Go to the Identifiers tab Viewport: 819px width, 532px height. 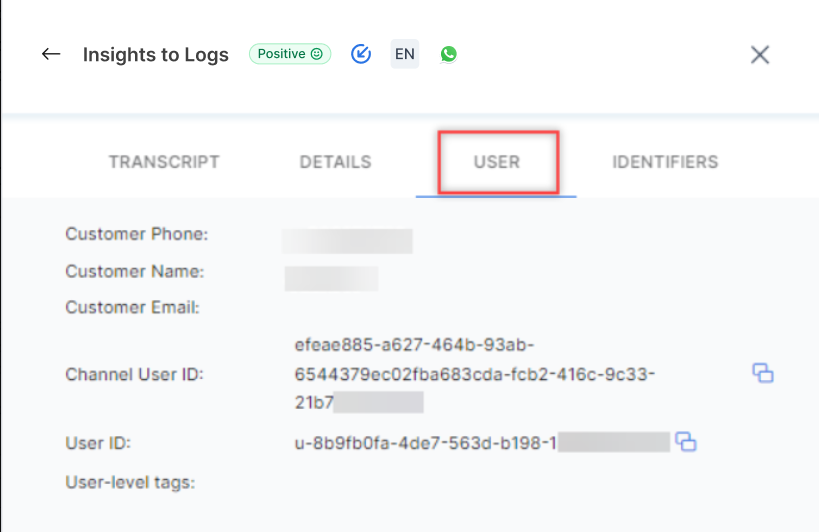(665, 162)
